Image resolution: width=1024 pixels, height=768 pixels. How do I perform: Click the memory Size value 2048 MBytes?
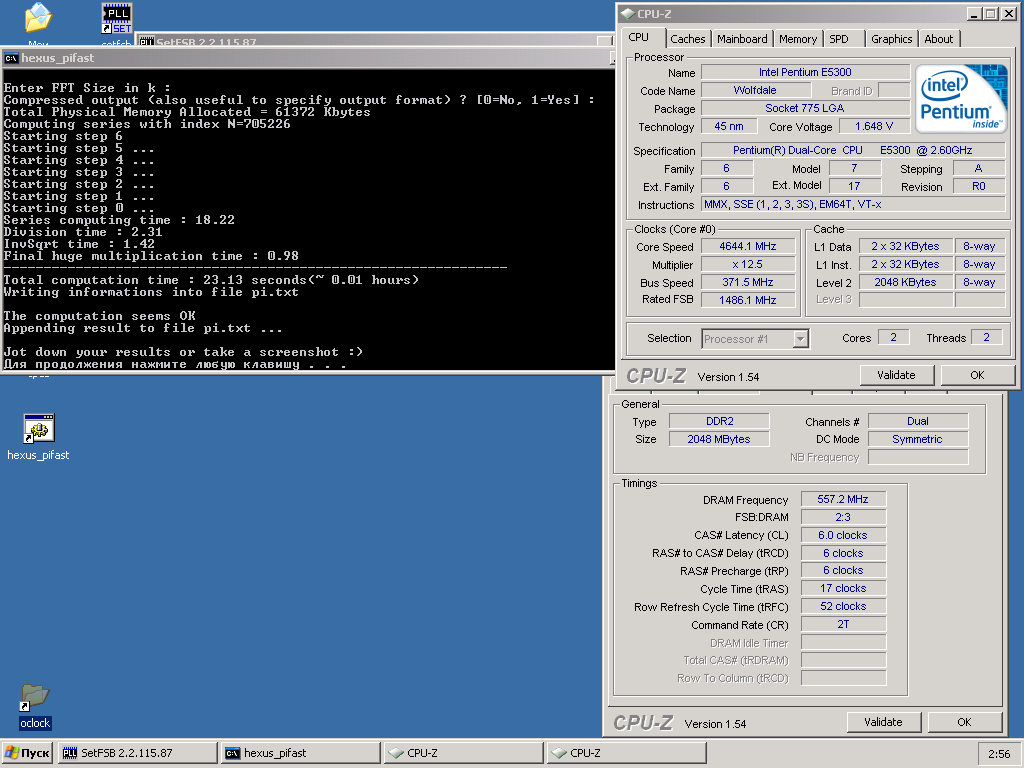pos(719,439)
